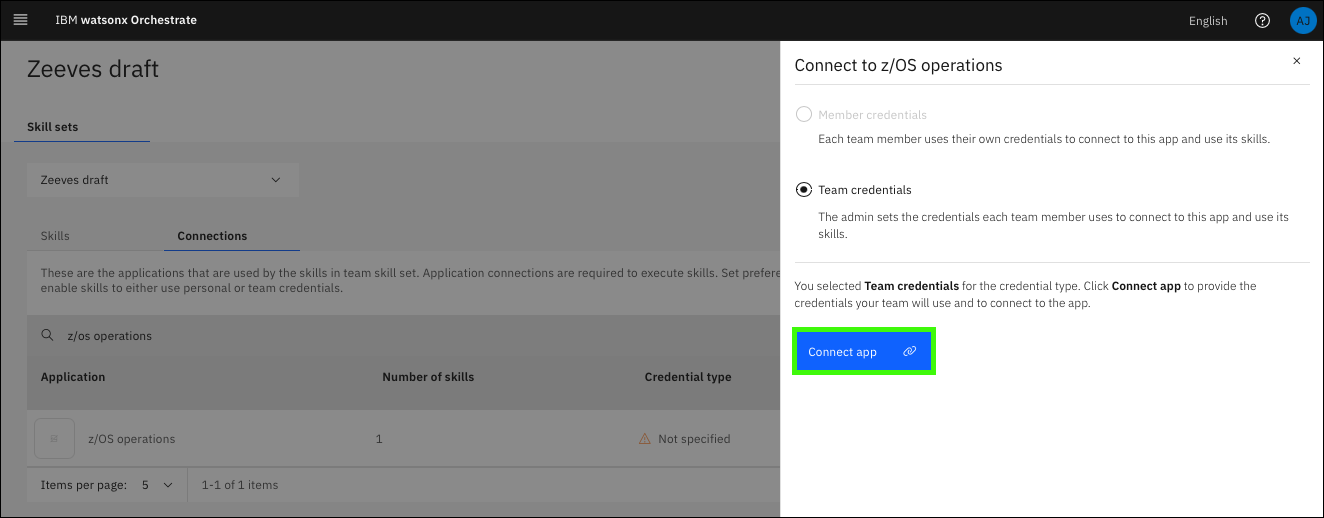
Task: Select the Team credentials radio button
Action: tap(803, 190)
